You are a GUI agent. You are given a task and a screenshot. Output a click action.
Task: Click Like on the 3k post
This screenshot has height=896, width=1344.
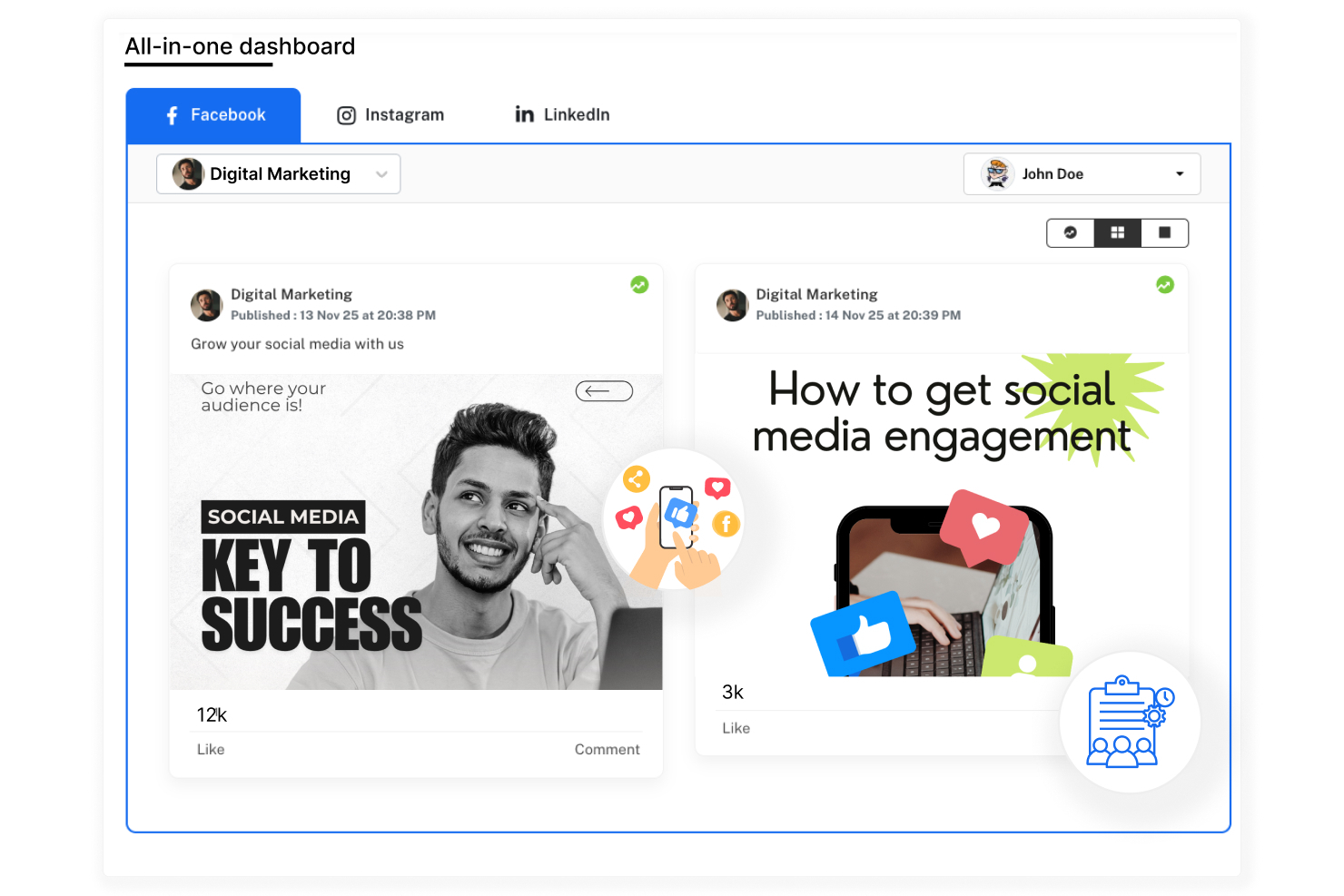click(x=736, y=728)
